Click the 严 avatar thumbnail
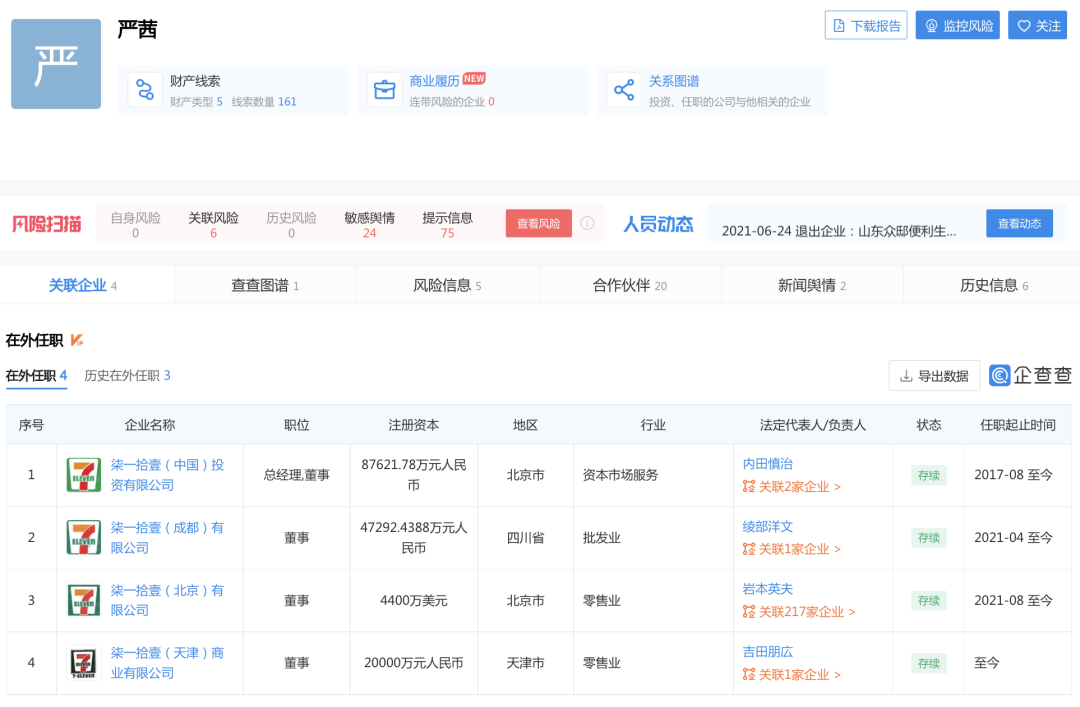The width and height of the screenshot is (1080, 707). pyautogui.click(x=56, y=64)
